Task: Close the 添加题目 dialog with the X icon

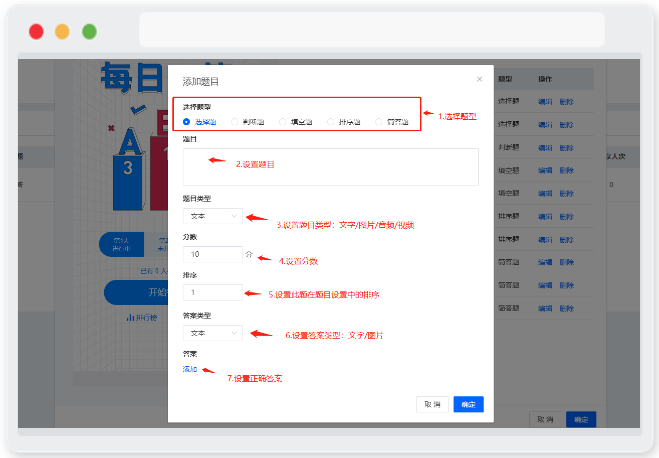Action: point(480,79)
